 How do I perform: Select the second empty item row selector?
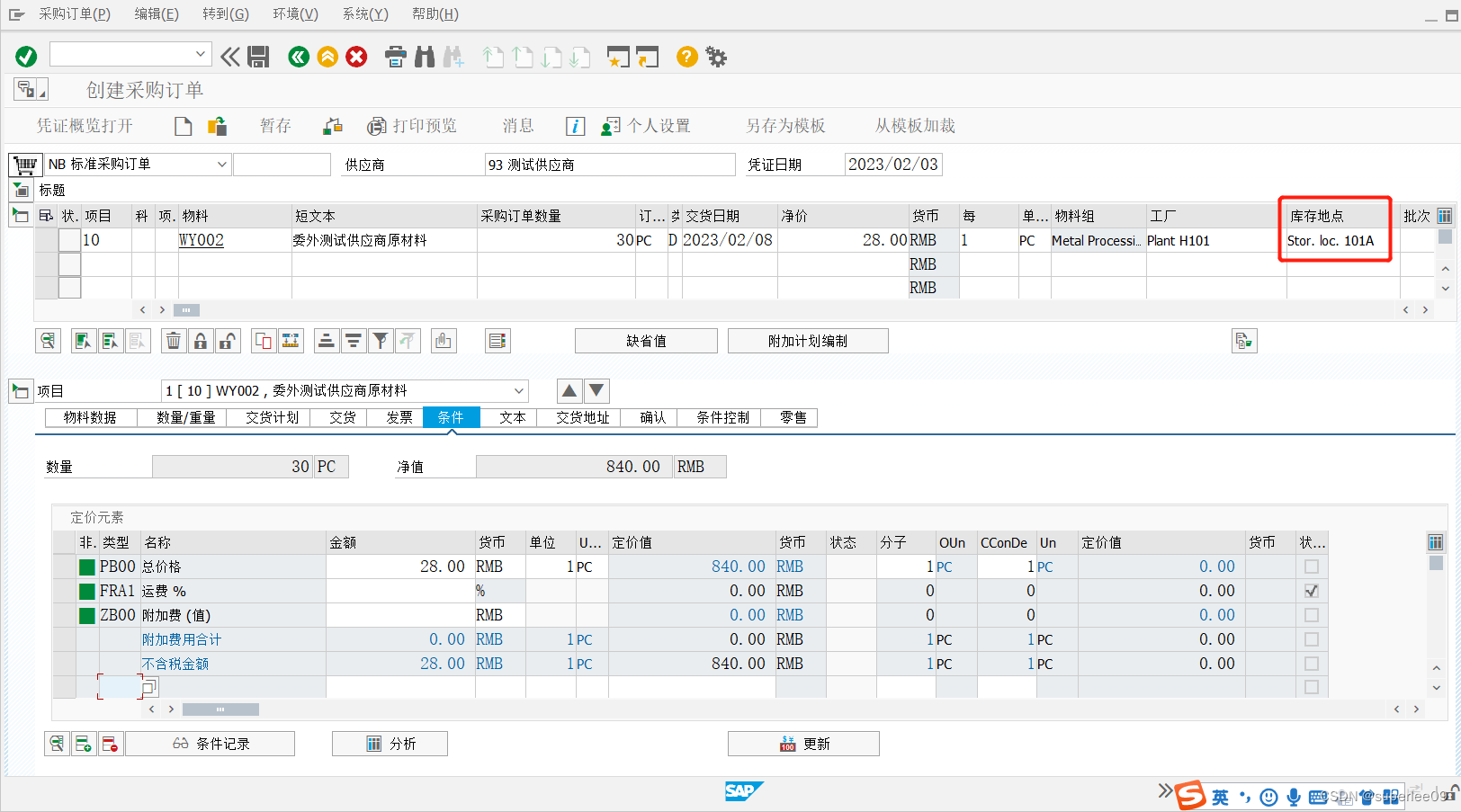click(x=69, y=264)
